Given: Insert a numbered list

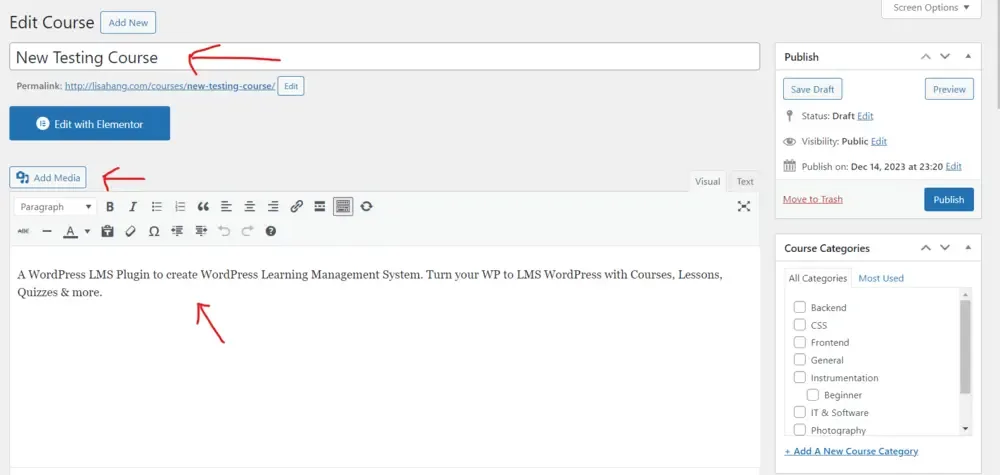Looking at the screenshot, I should tap(180, 207).
